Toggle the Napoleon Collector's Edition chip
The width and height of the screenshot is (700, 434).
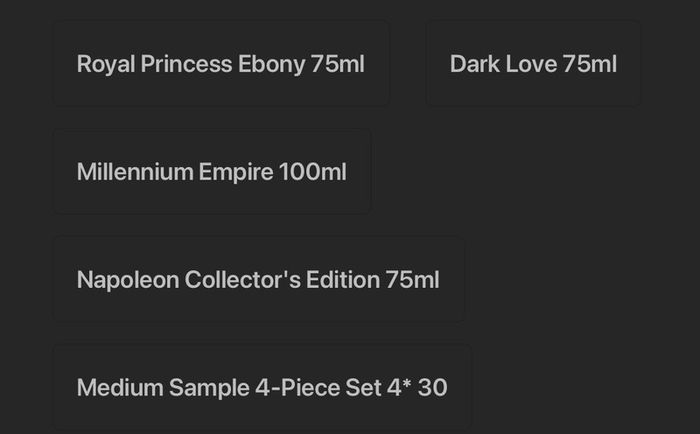pyautogui.click(x=258, y=280)
